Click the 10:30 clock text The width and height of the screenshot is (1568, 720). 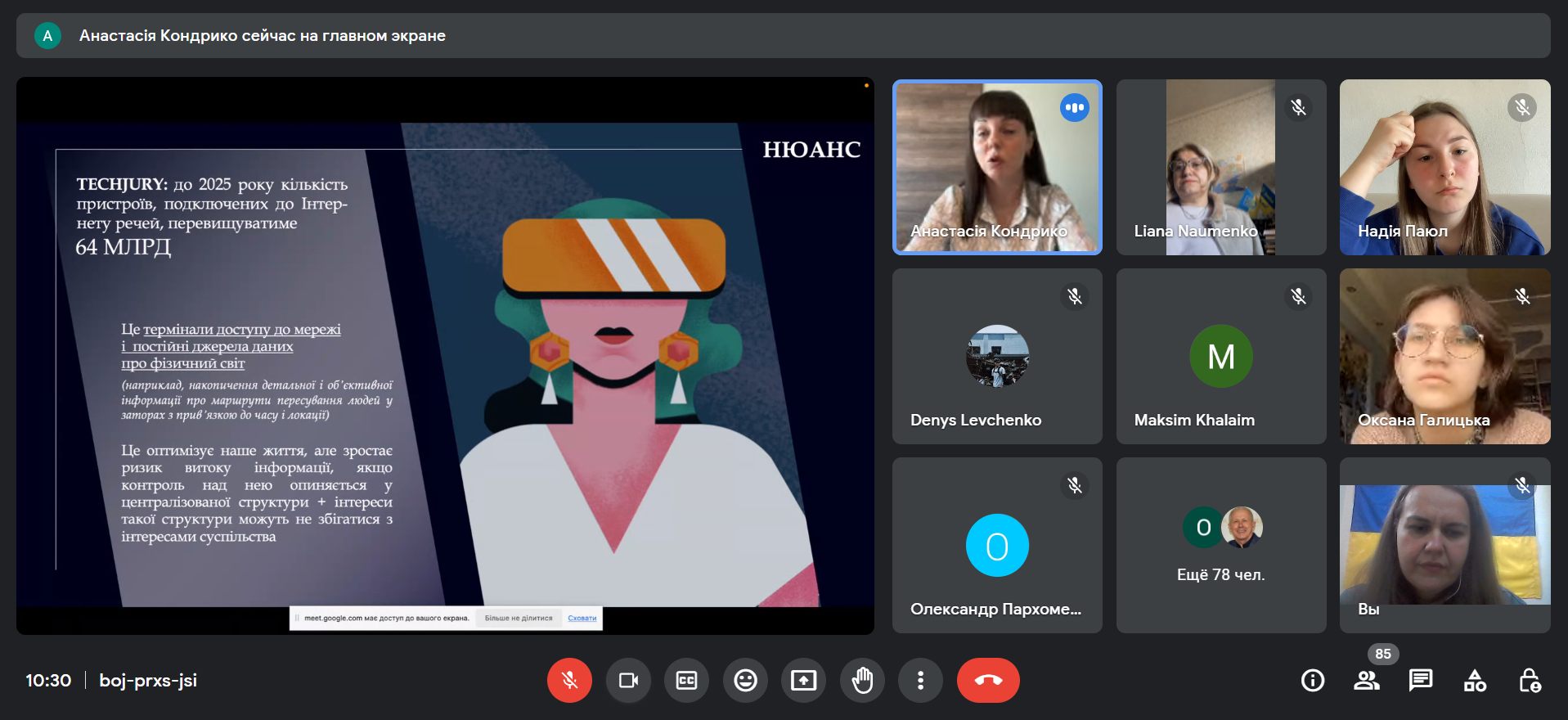[x=48, y=680]
